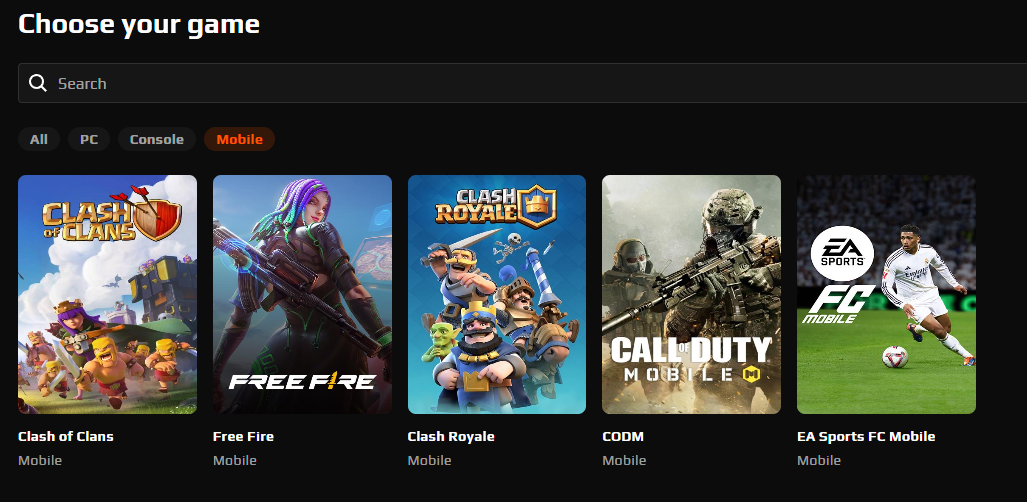Click the Free Fire logo text on the cover
Screen dimensions: 1027x502
tap(302, 380)
